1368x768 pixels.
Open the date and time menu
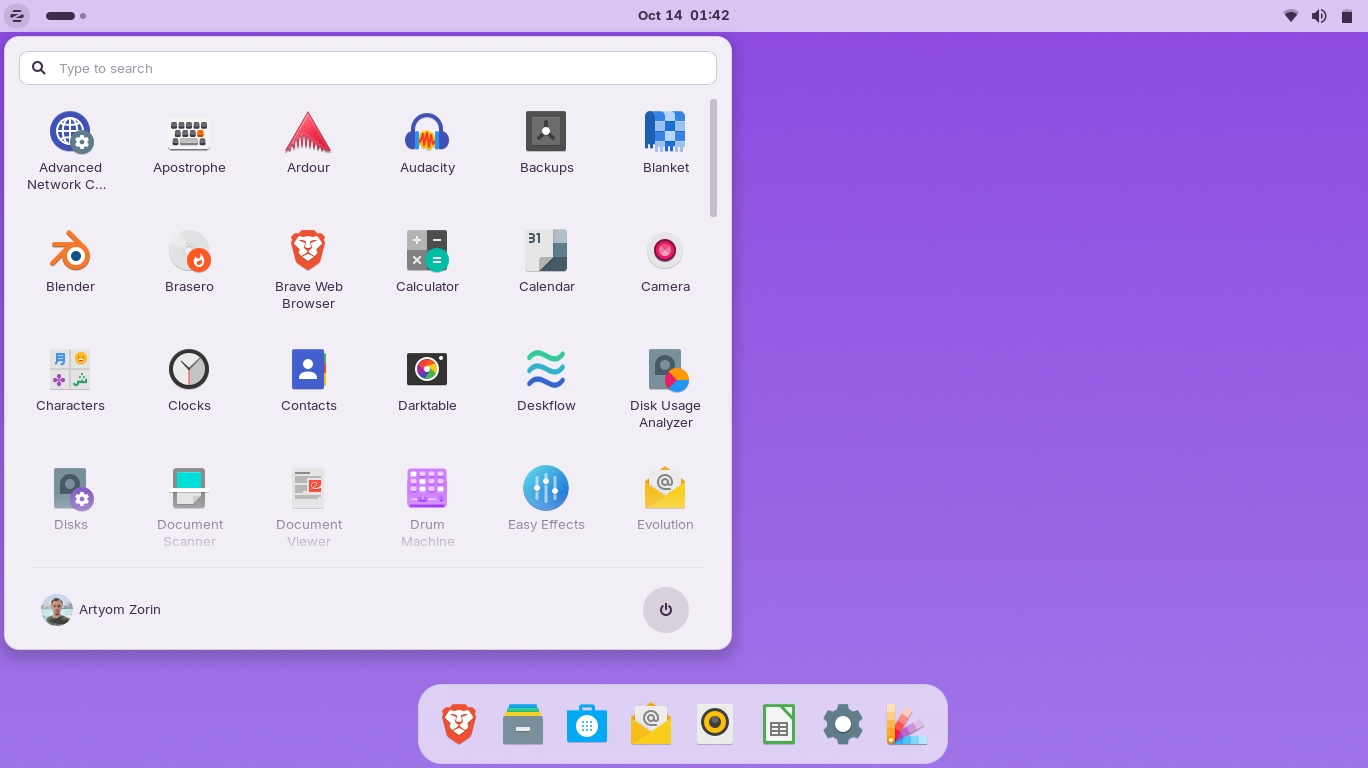pyautogui.click(x=683, y=16)
